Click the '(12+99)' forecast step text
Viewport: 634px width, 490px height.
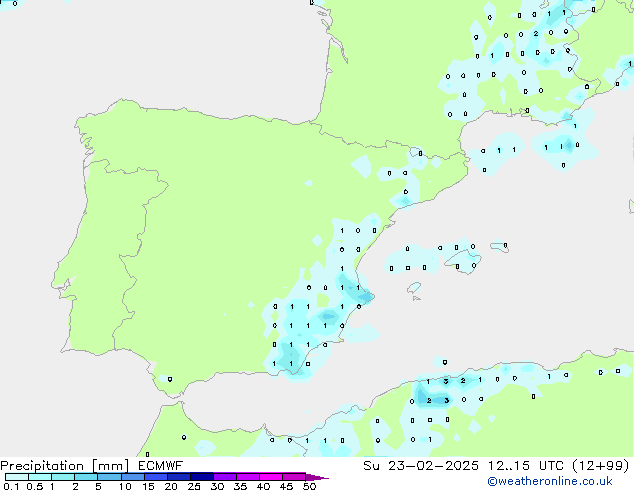[601, 466]
